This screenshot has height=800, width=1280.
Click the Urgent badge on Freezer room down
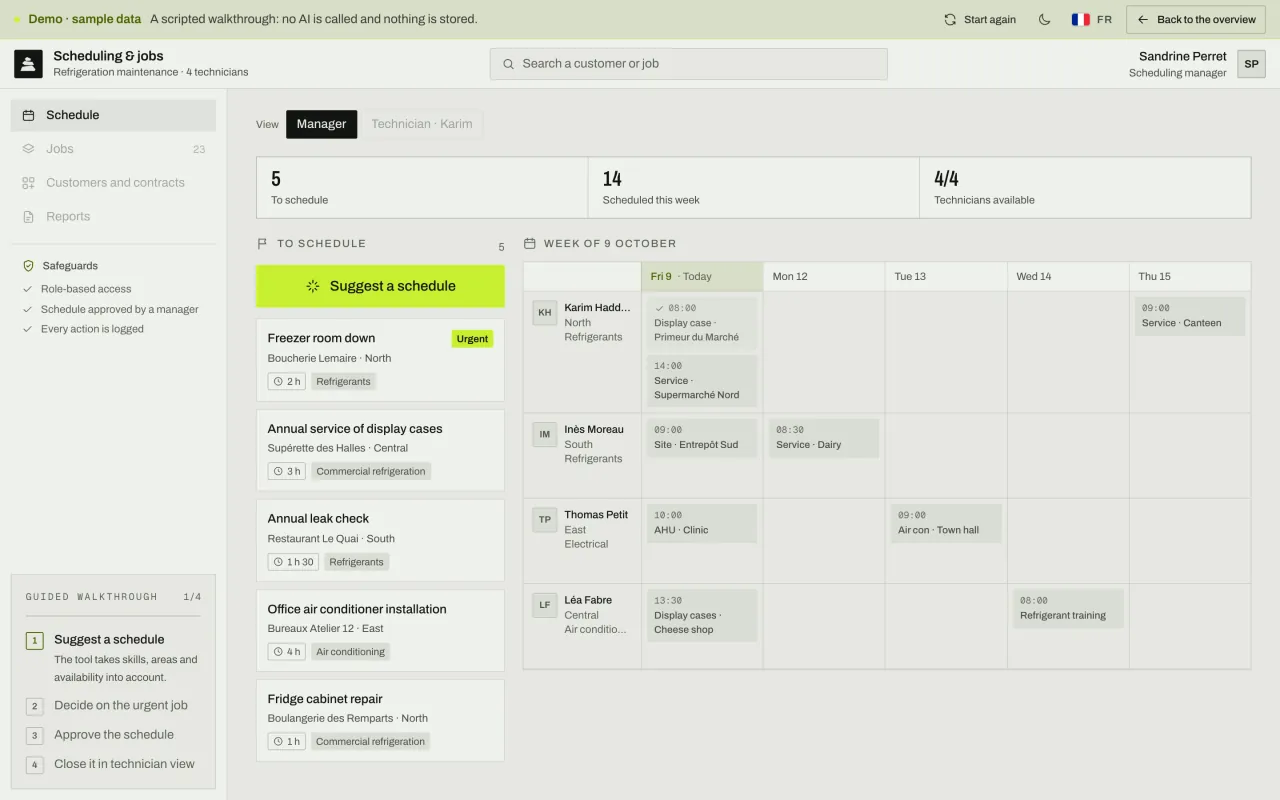pyautogui.click(x=472, y=339)
